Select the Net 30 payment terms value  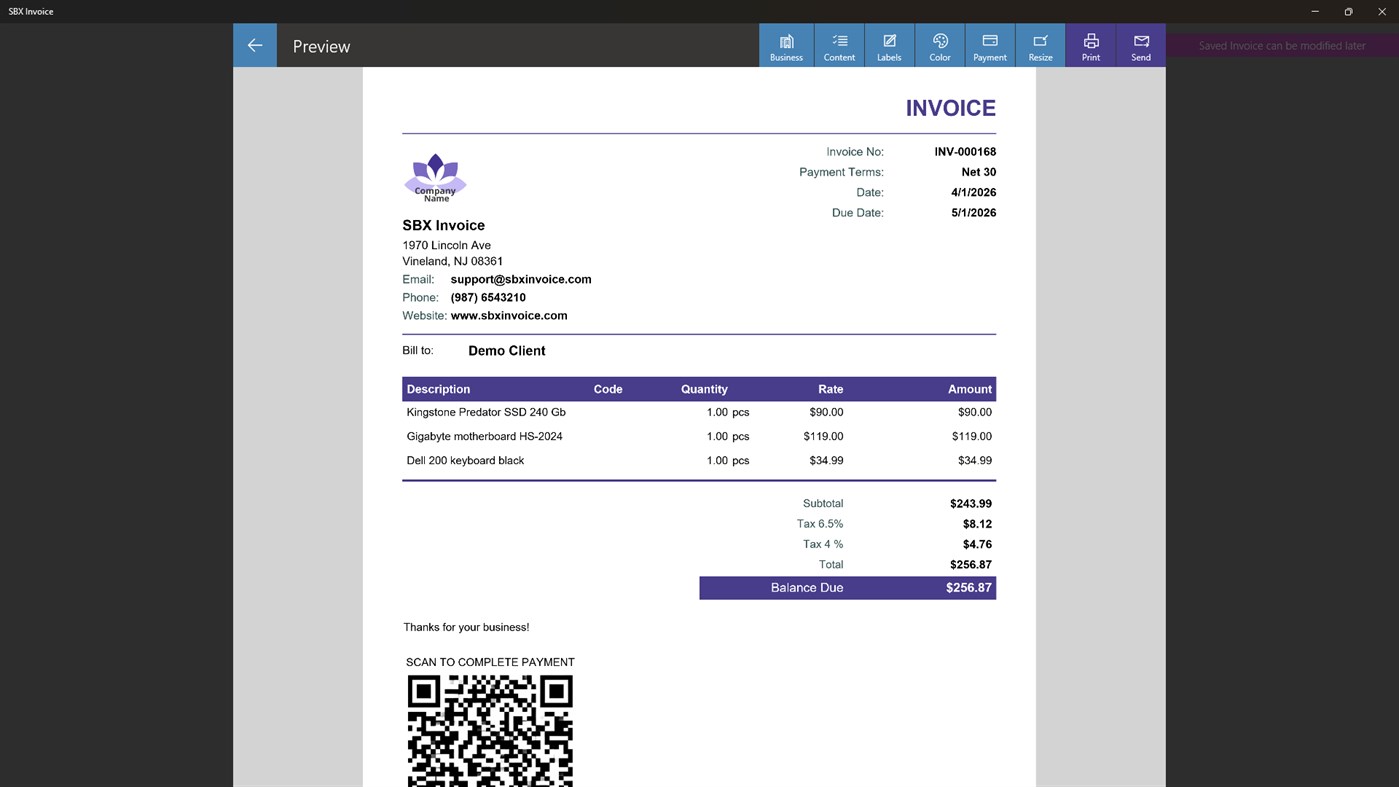coord(978,171)
